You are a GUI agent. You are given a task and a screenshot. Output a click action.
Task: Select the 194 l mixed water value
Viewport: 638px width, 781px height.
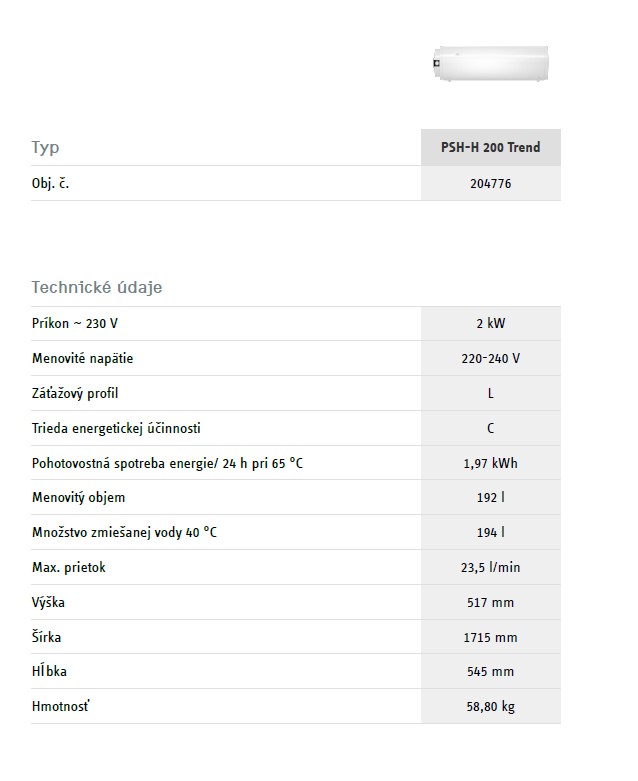pyautogui.click(x=490, y=532)
